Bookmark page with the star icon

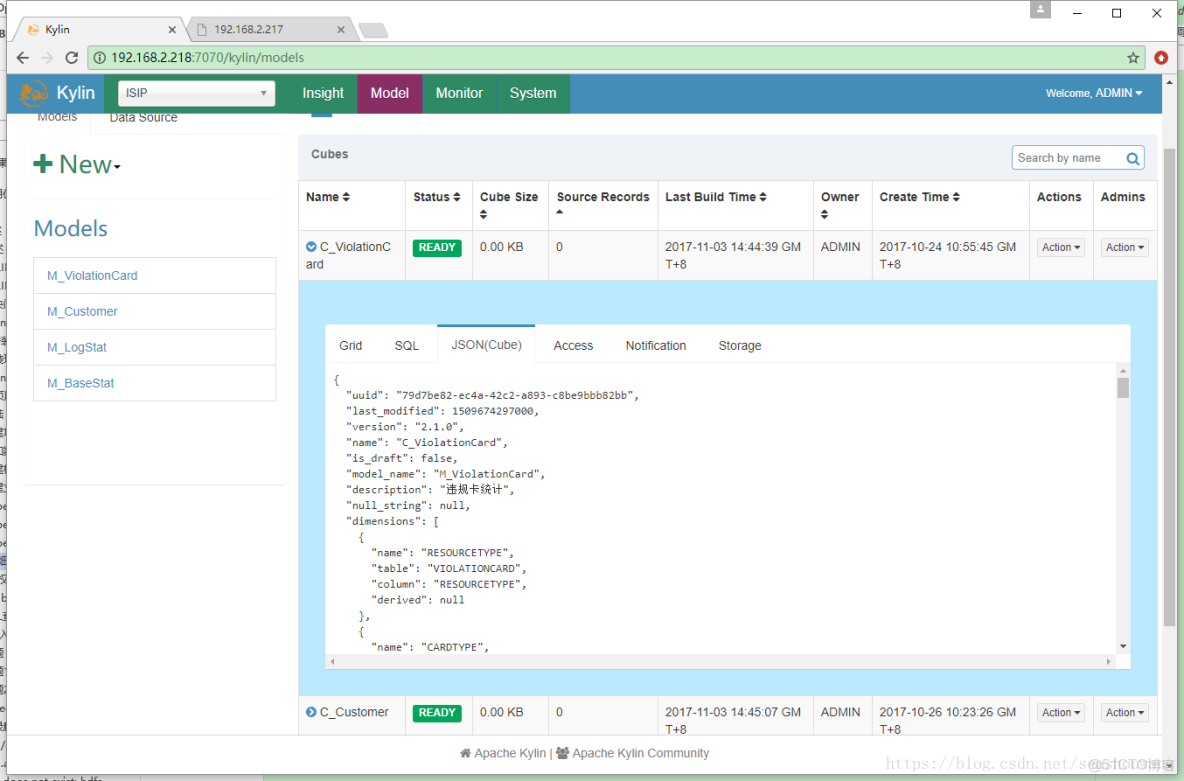point(1133,58)
